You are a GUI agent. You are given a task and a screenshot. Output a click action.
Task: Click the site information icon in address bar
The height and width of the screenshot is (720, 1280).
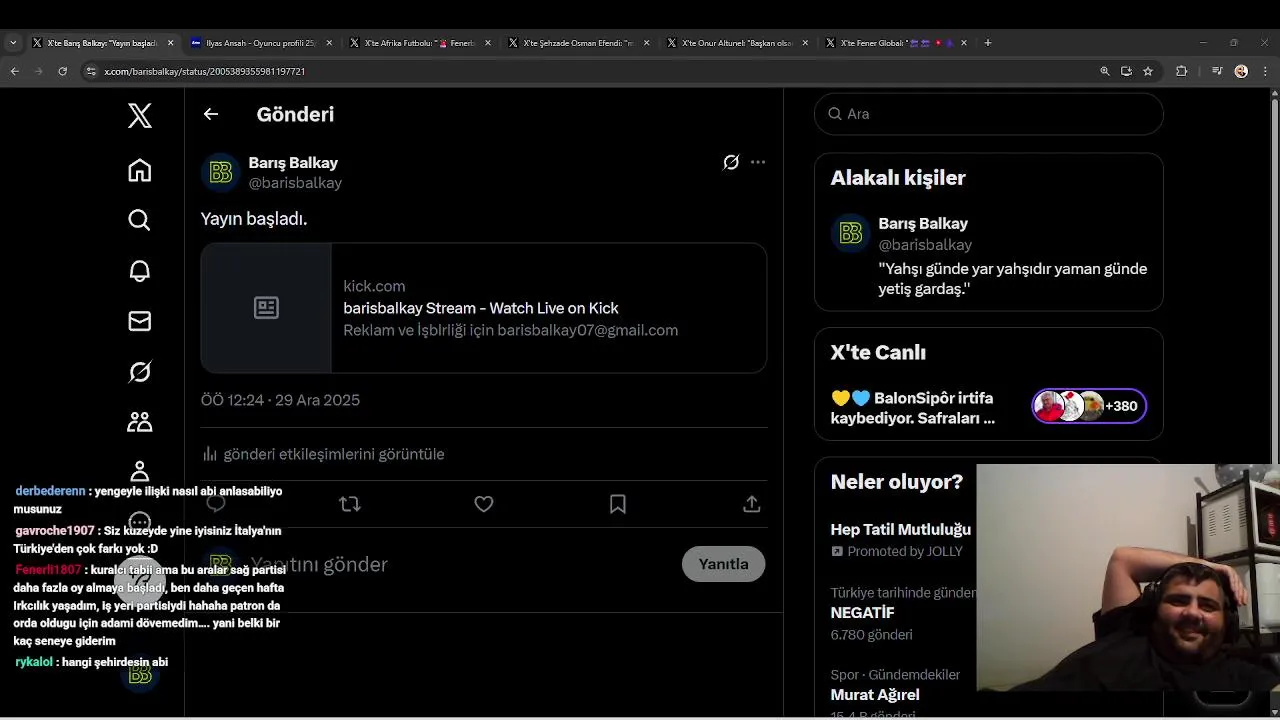pos(91,71)
